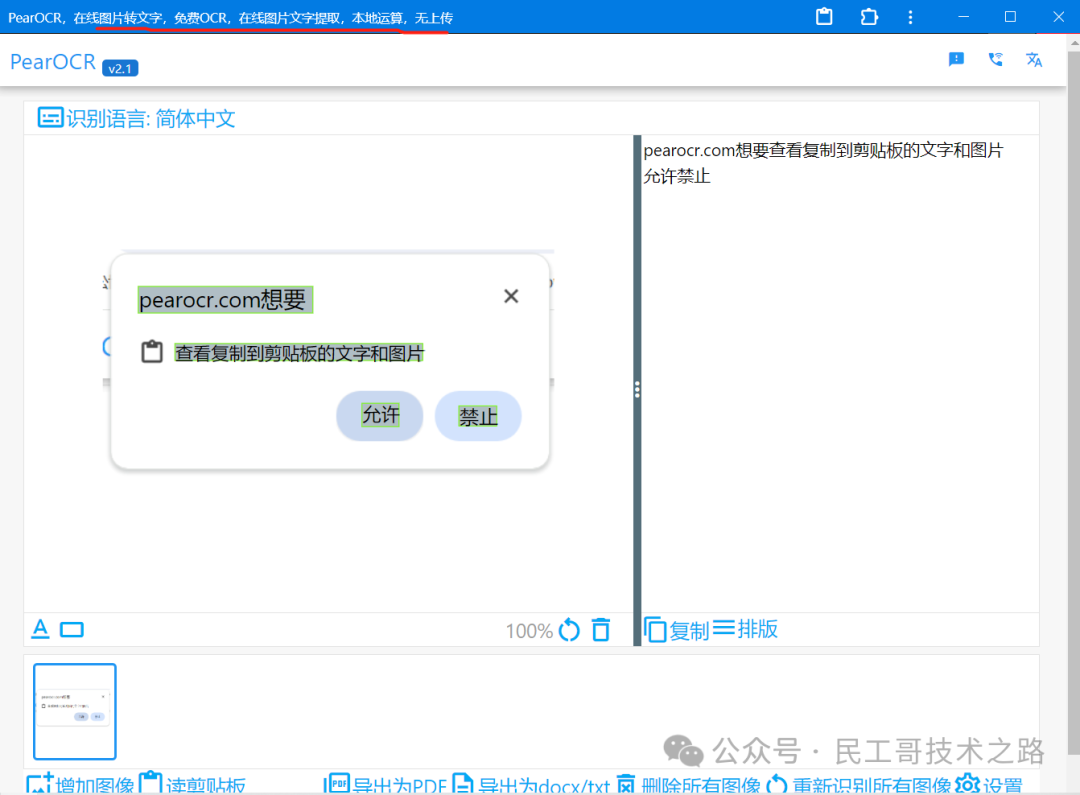Click 复制 copy button
1080x795 pixels.
tap(677, 630)
